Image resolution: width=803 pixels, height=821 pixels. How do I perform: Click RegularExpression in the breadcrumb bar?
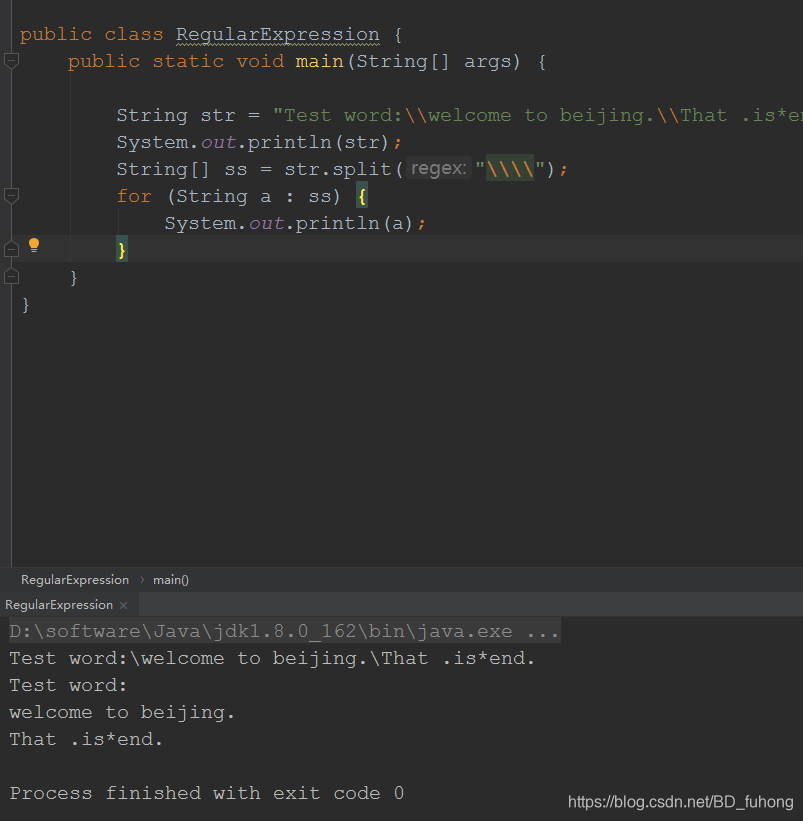75,580
